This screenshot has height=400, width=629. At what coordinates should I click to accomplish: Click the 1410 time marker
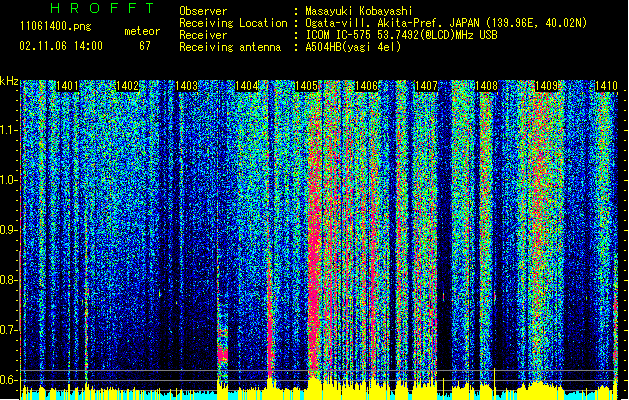(x=606, y=86)
